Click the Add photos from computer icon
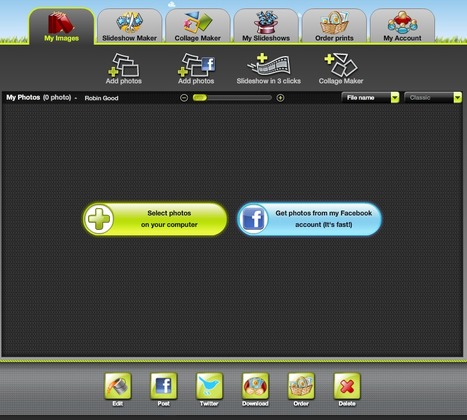Viewport: 467px width, 420px height. coord(124,68)
